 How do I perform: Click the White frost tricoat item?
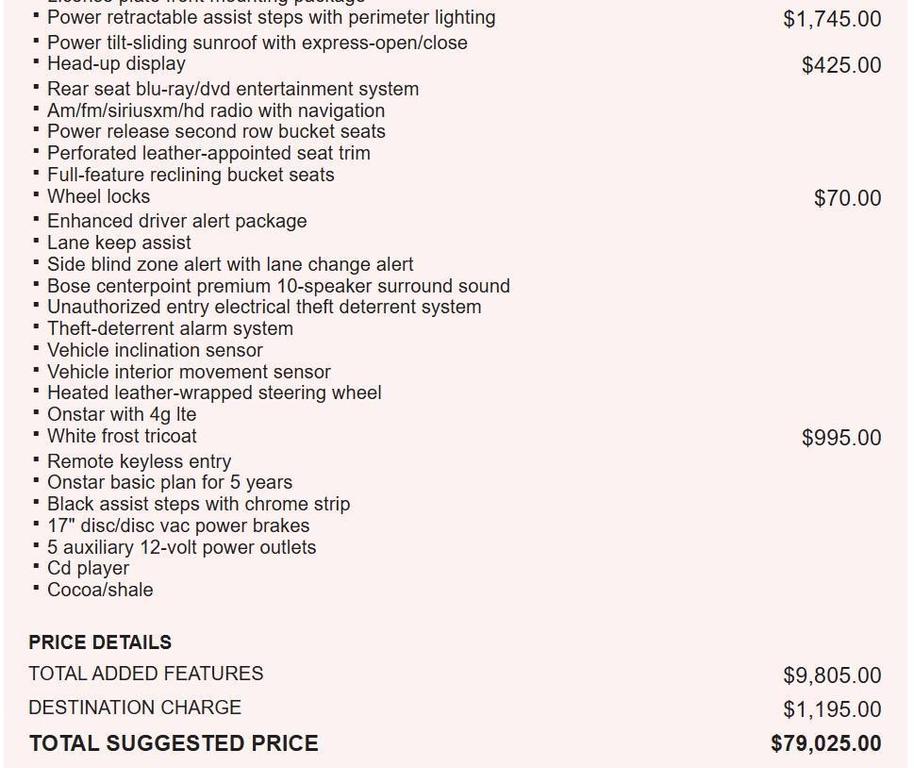[x=122, y=436]
